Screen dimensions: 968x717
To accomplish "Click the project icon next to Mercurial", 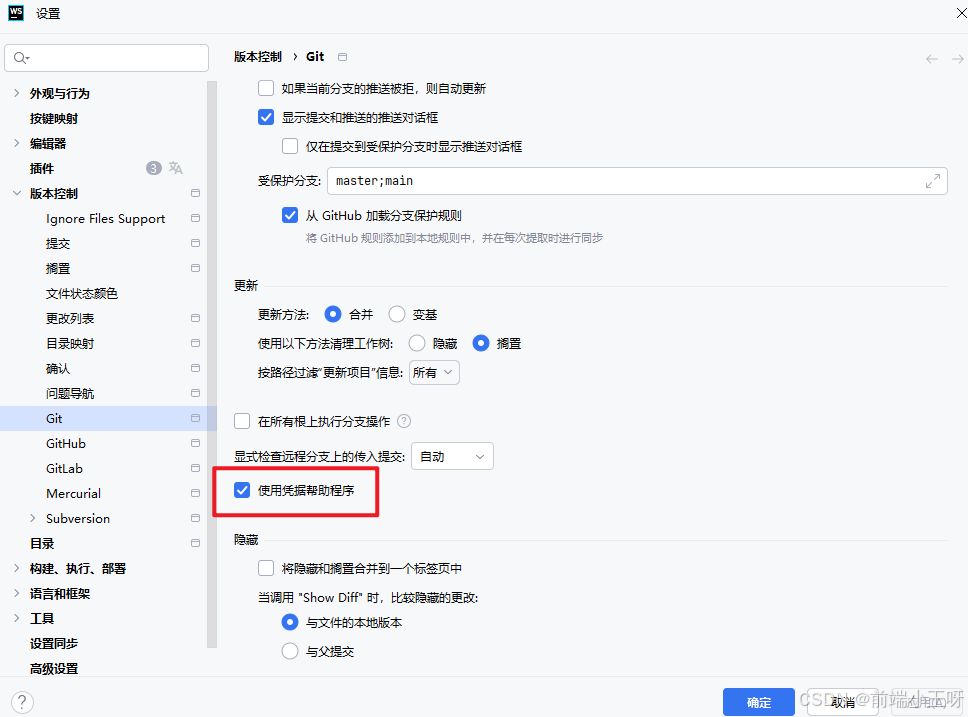I will click(196, 493).
